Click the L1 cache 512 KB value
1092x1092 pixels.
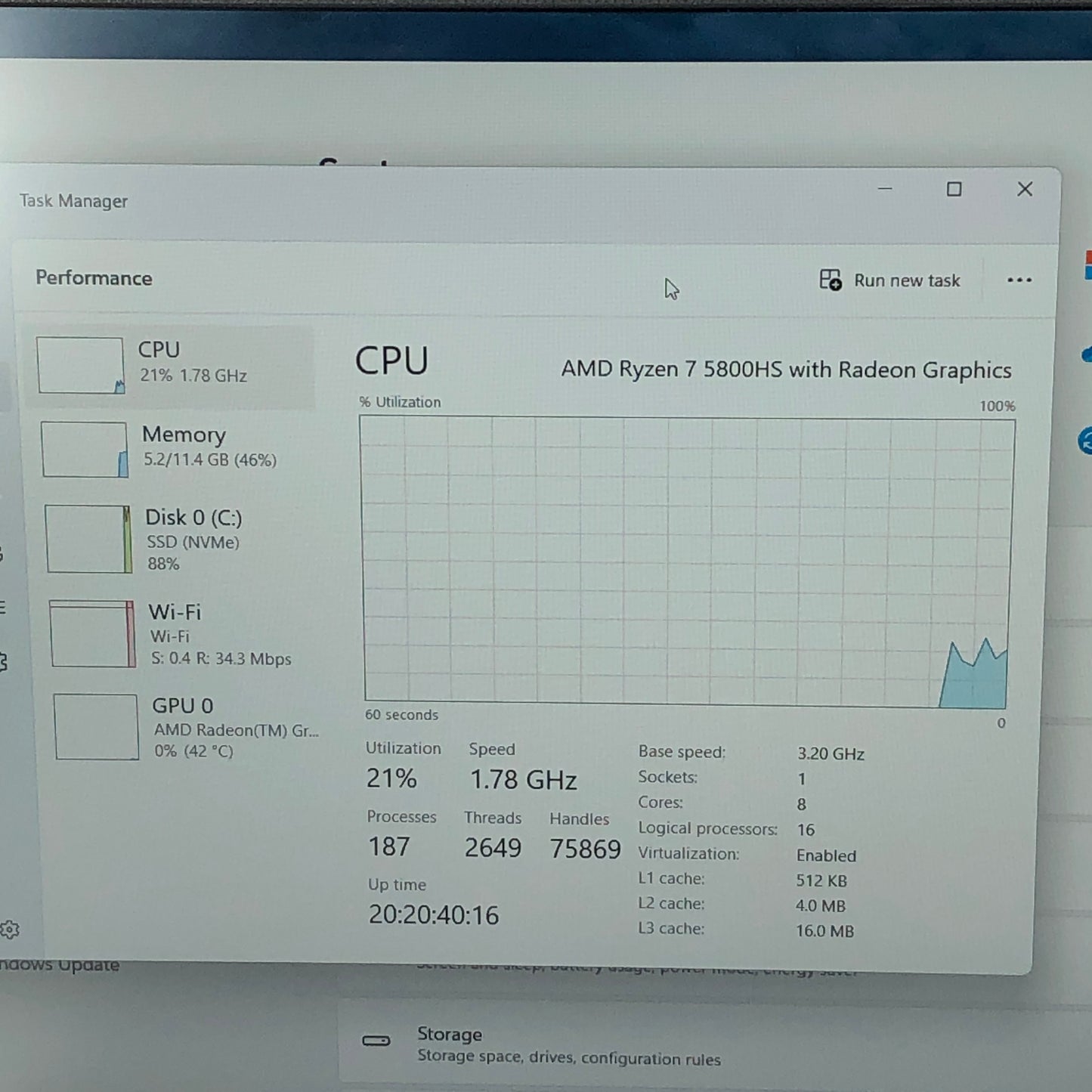click(x=821, y=881)
